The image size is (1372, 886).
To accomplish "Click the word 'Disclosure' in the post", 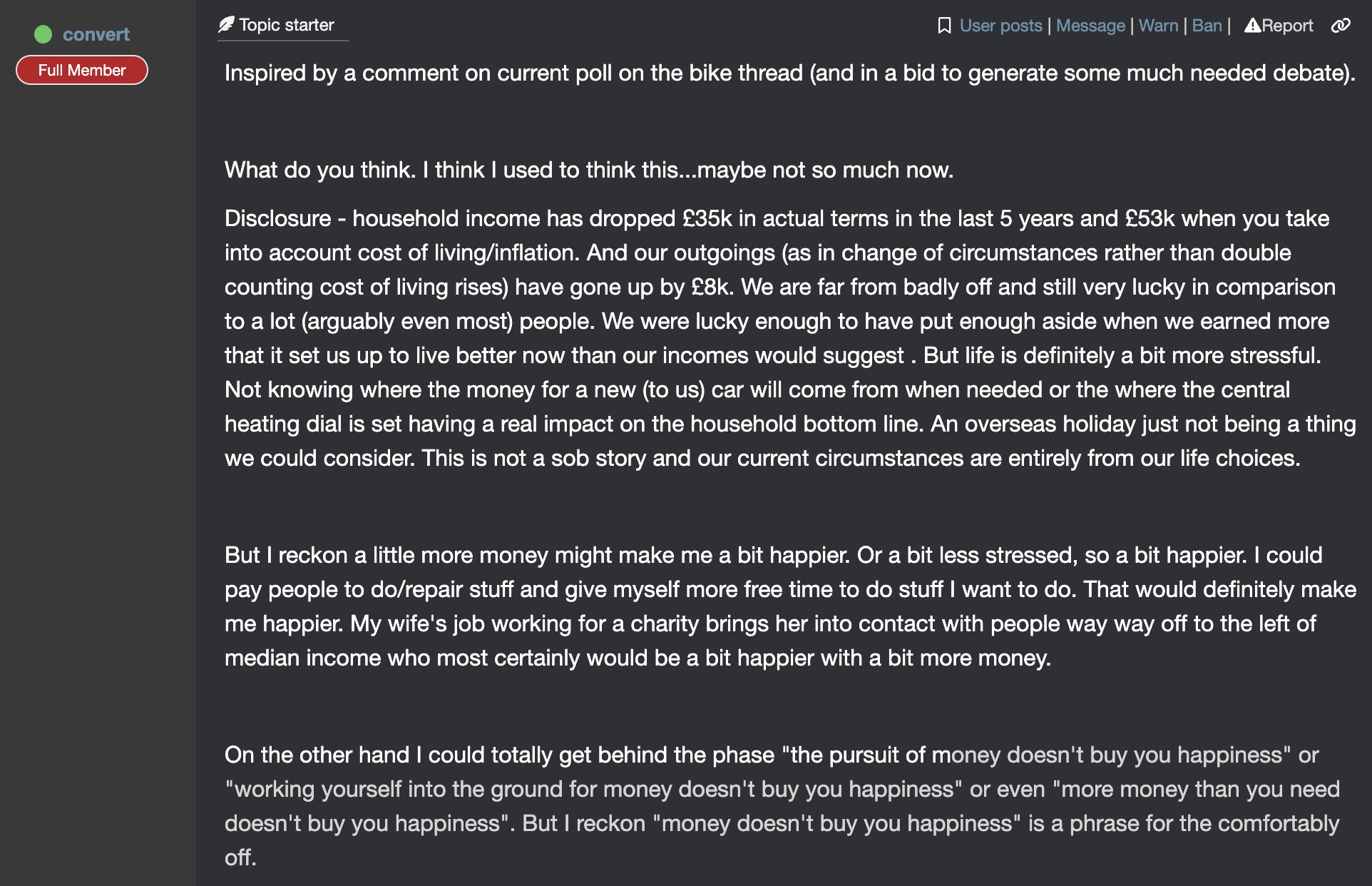I will [x=277, y=218].
